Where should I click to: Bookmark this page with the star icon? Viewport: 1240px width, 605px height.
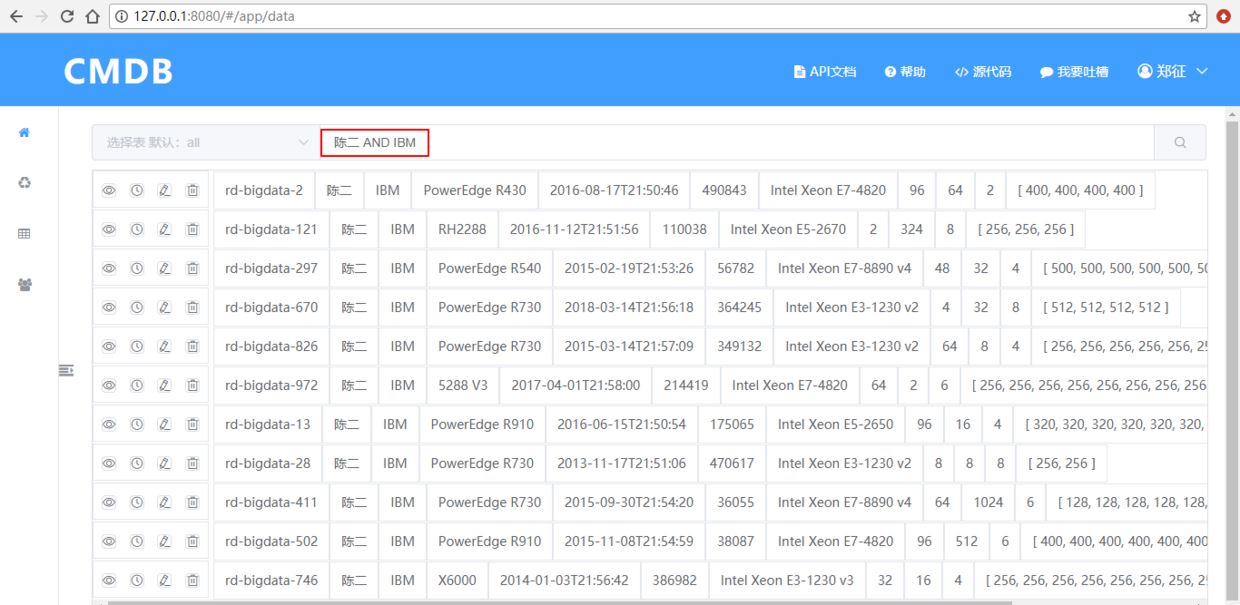(1194, 16)
